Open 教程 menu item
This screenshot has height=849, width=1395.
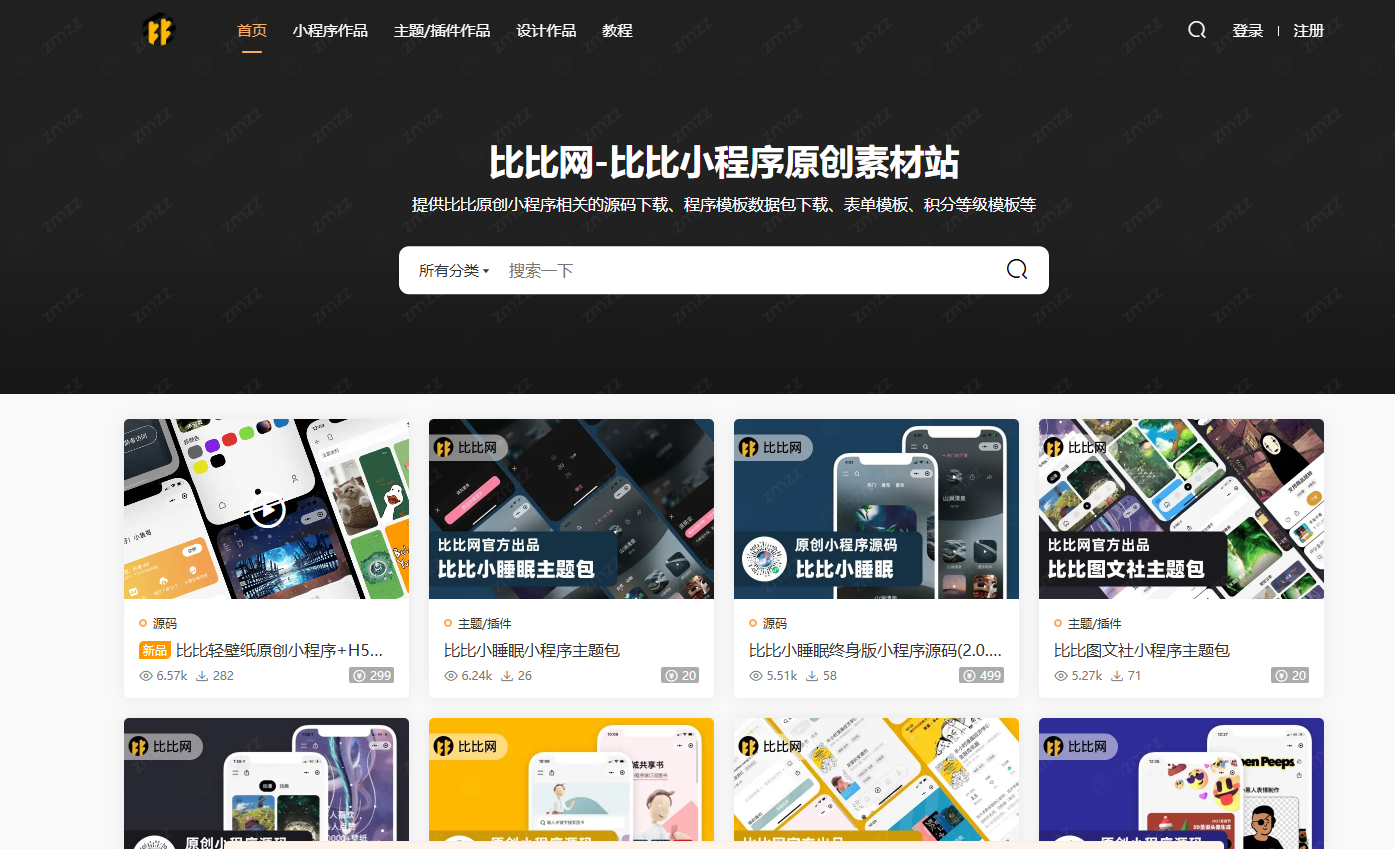point(617,31)
